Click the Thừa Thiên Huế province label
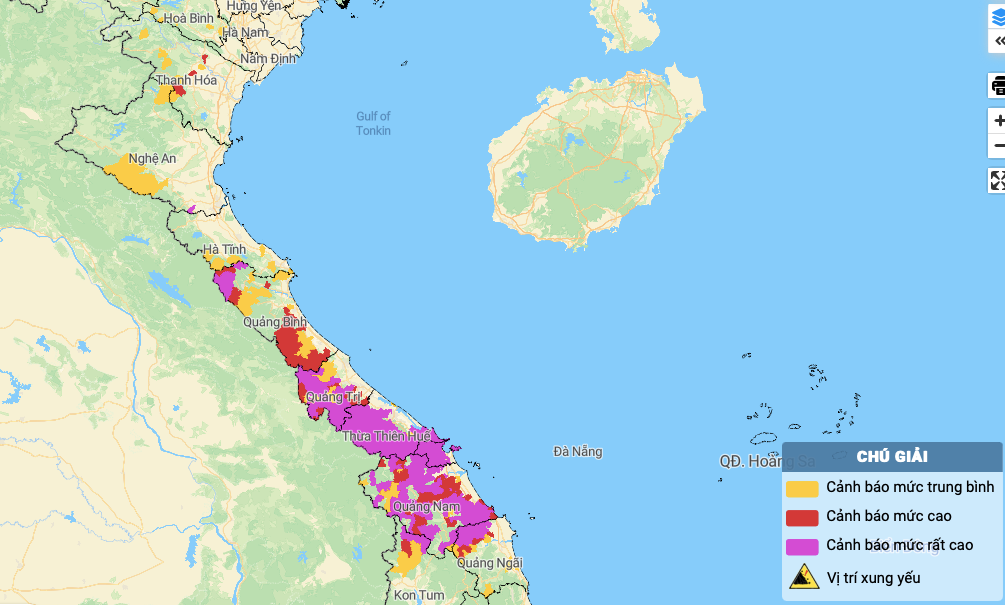This screenshot has width=1005, height=605. (x=386, y=437)
